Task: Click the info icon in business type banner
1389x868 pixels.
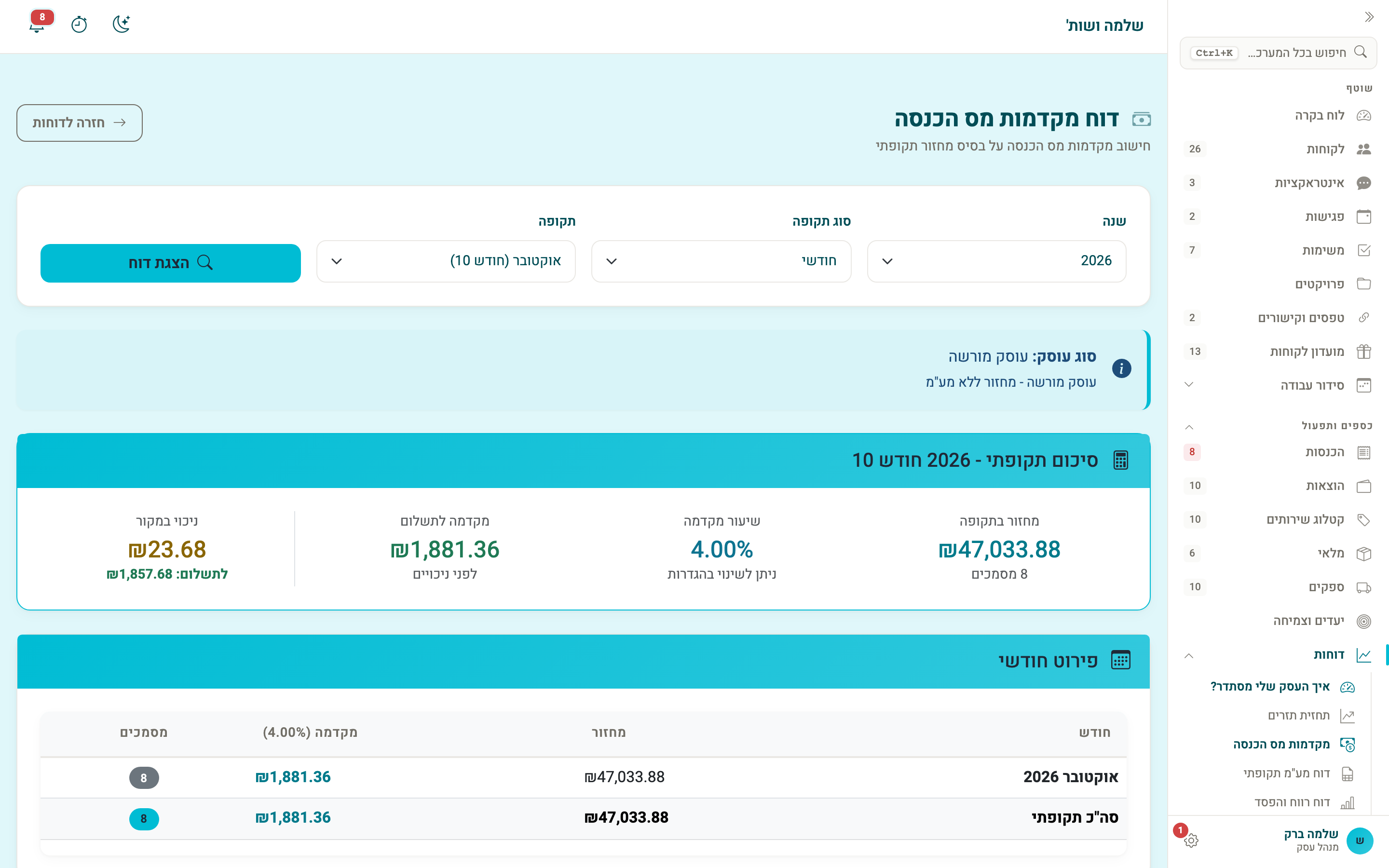Action: pos(1121,368)
